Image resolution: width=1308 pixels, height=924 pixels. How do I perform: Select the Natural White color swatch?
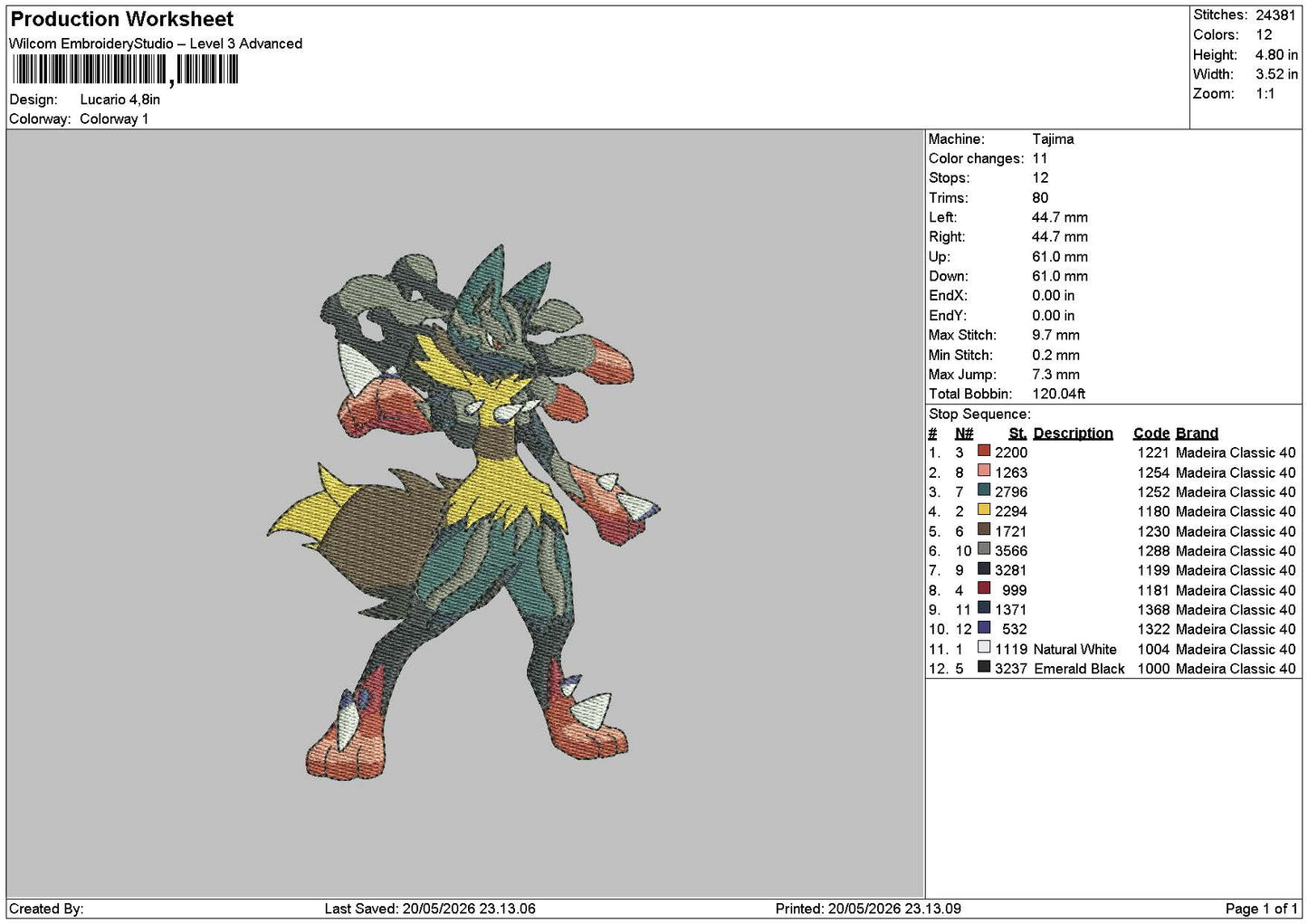984,648
